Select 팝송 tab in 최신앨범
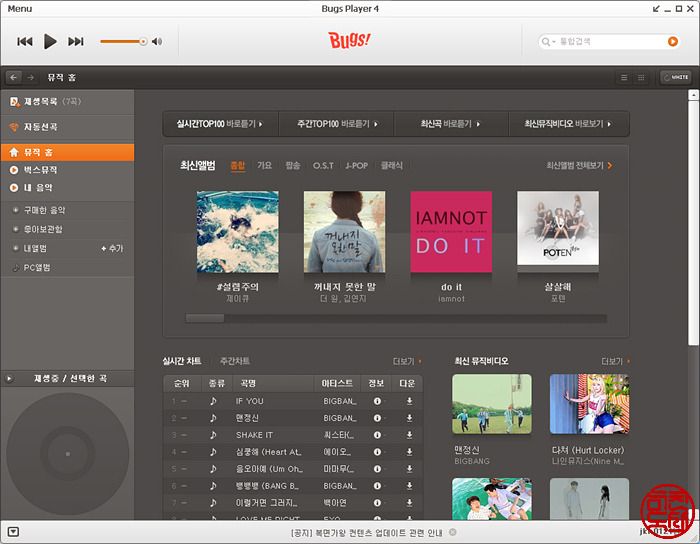Viewport: 700px width, 544px height. coord(292,166)
